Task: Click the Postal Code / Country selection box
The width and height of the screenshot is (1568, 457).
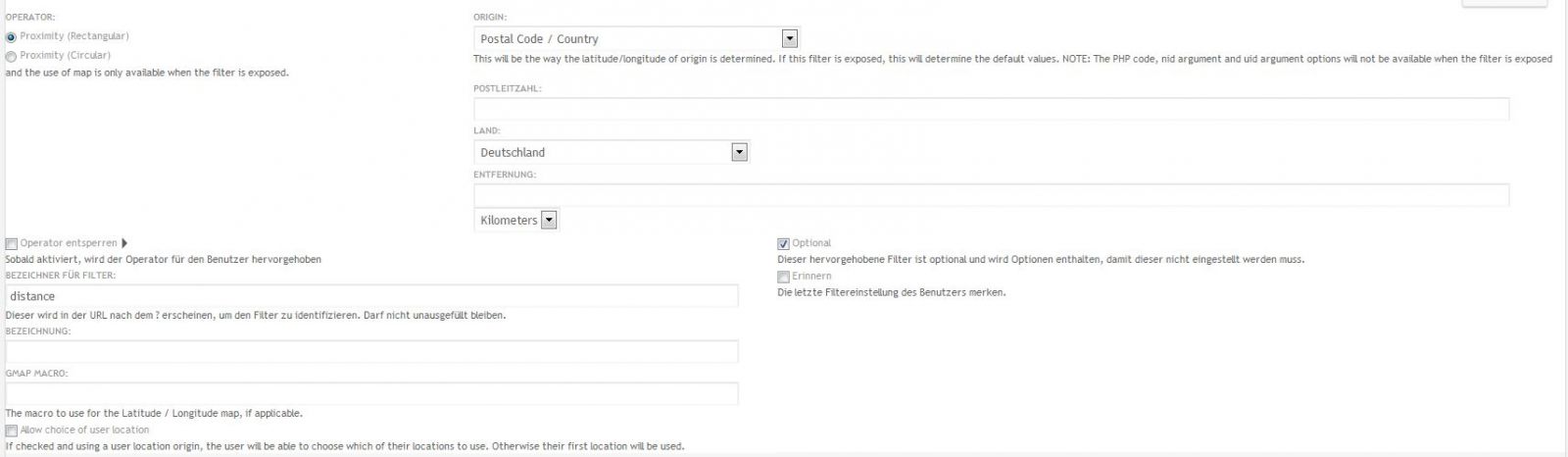Action: [628, 39]
